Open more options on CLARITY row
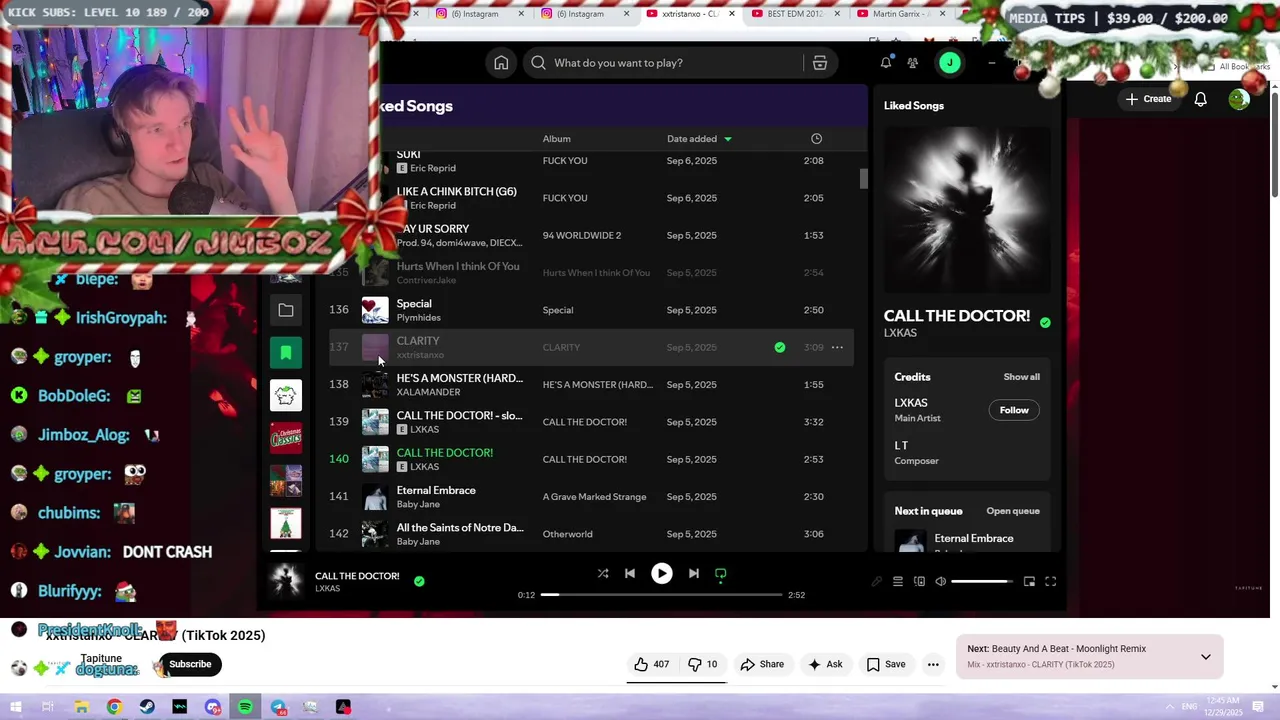 [x=837, y=348]
